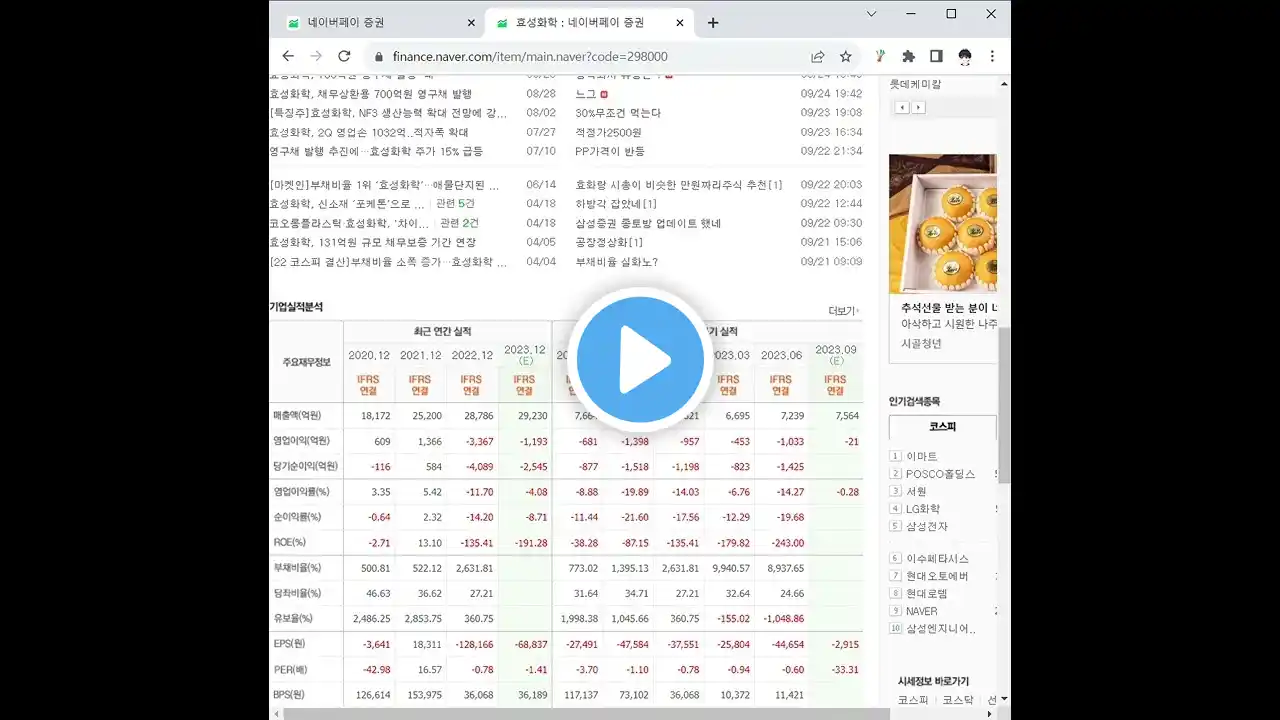
Task: Open the Chrome profile avatar
Action: [x=964, y=56]
